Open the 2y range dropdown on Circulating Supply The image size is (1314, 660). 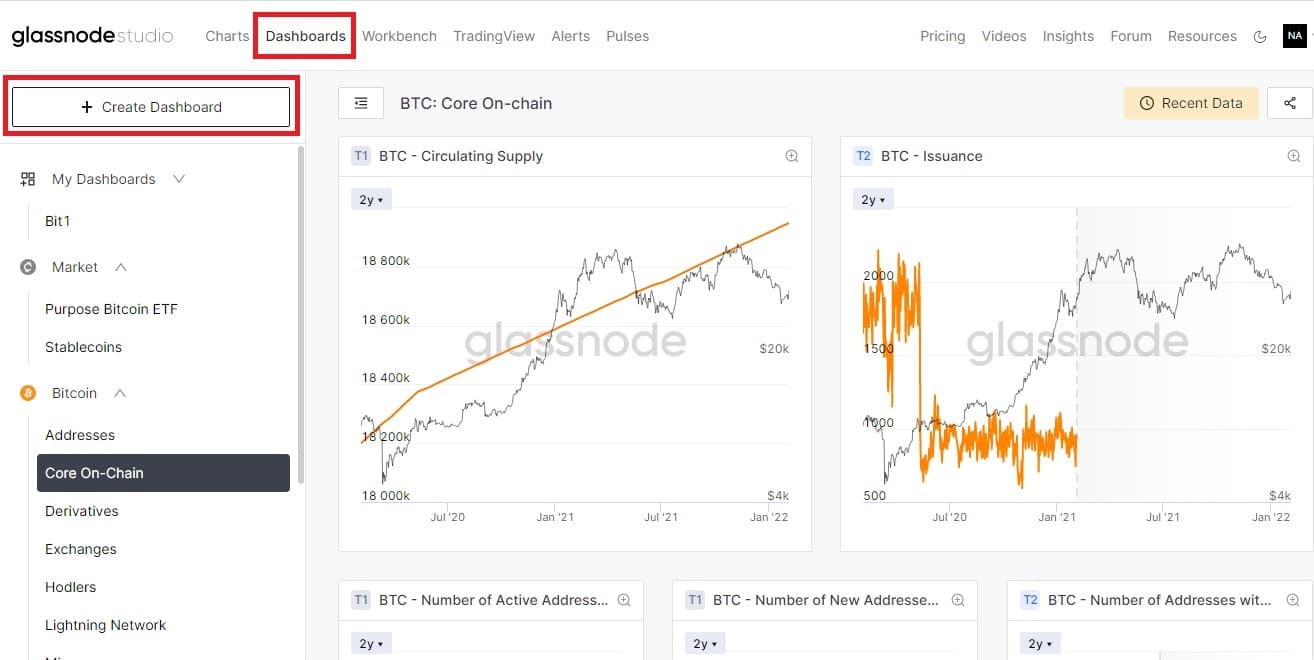point(372,200)
